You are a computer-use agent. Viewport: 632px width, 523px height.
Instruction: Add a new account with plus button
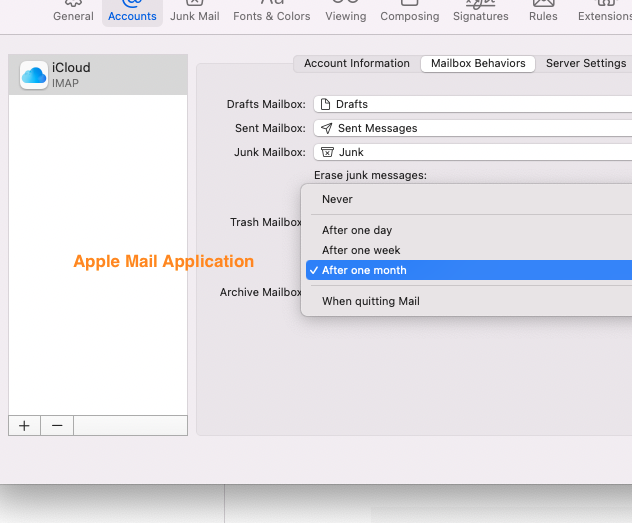tap(24, 425)
